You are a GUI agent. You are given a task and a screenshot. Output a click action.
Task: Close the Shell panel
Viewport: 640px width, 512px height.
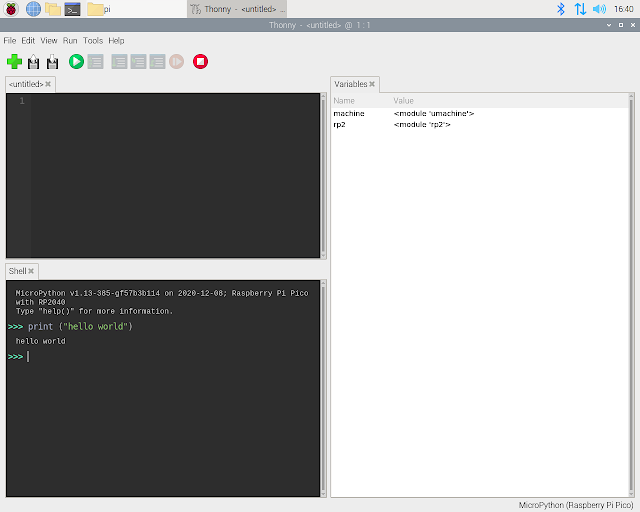click(31, 271)
